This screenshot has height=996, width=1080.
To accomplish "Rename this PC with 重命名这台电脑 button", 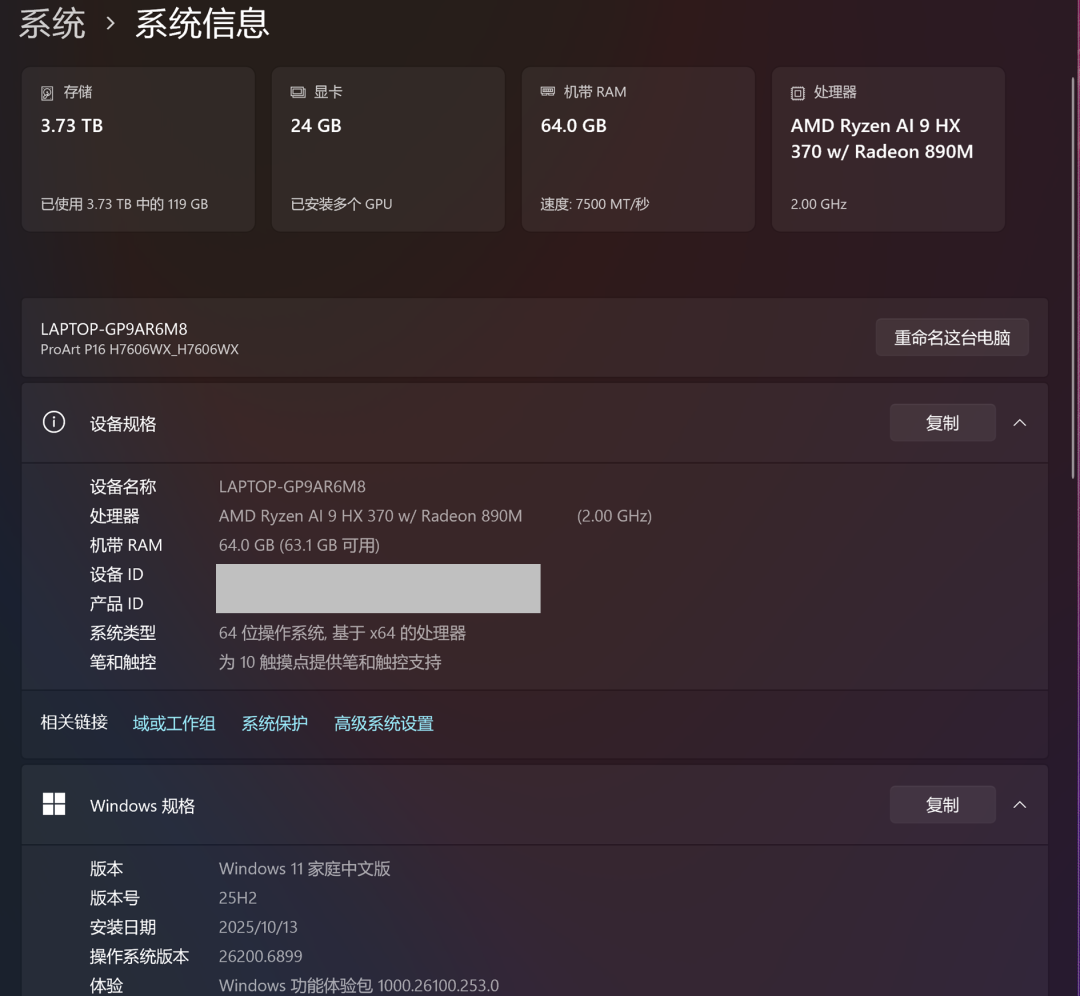I will click(952, 338).
